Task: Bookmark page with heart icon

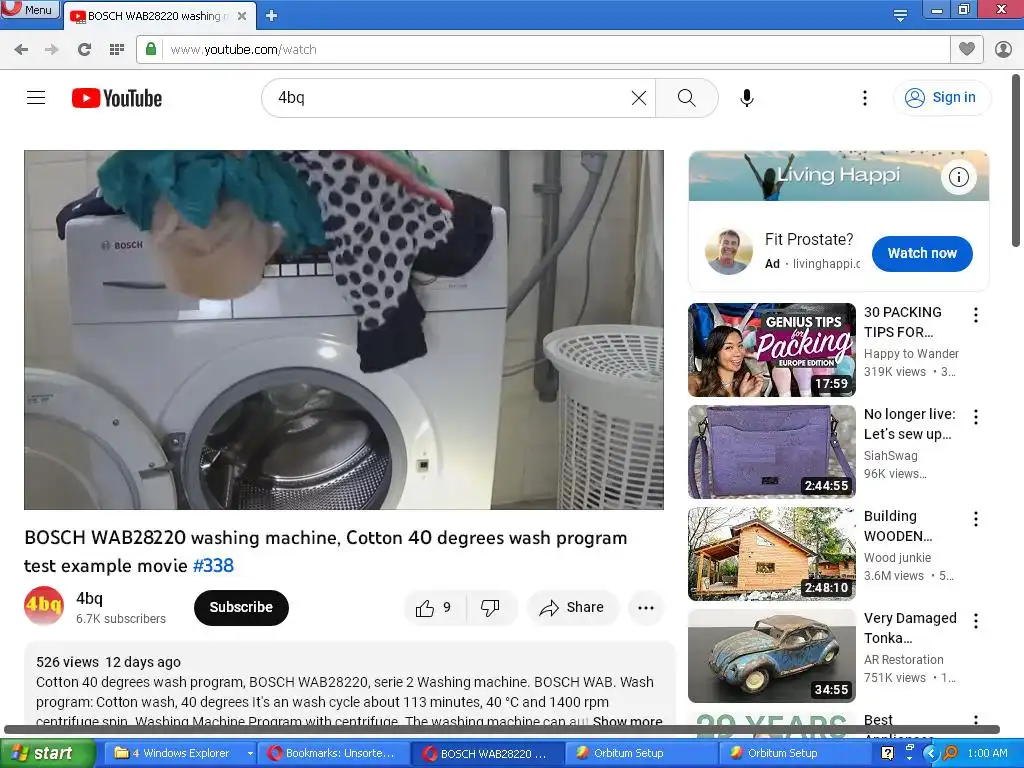Action: [x=967, y=49]
